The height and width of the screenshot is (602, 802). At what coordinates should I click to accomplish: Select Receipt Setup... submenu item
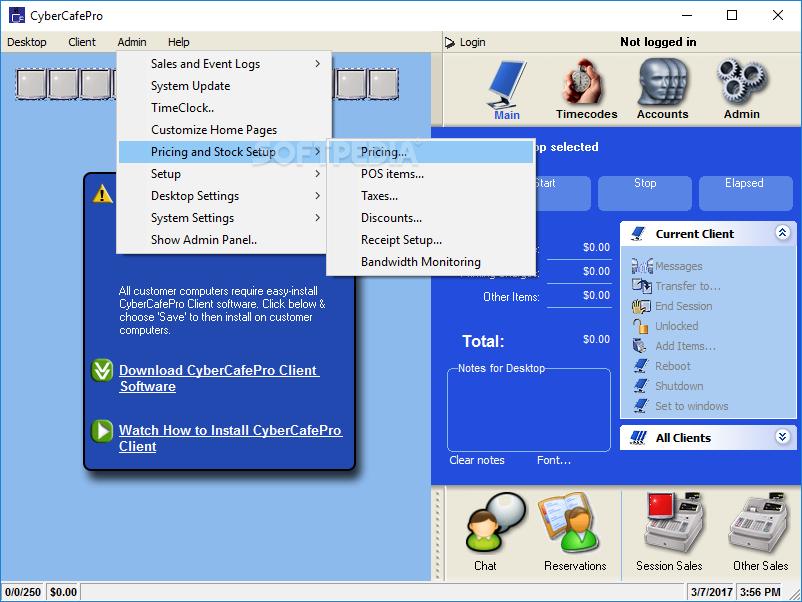(431, 240)
